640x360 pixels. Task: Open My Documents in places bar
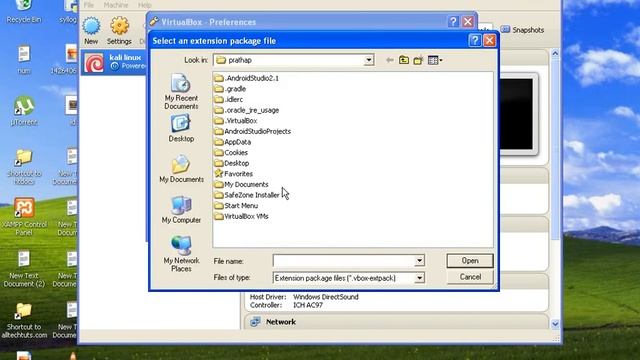tap(181, 169)
